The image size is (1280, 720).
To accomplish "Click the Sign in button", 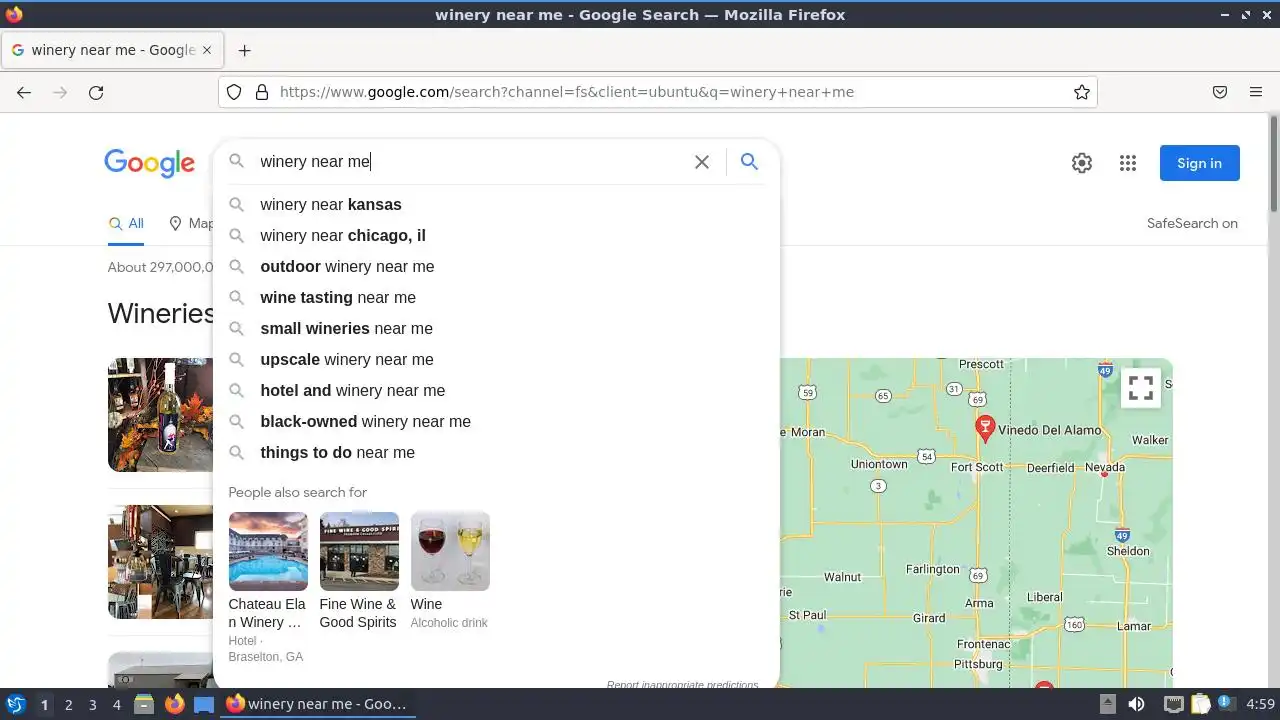I will coord(1199,163).
